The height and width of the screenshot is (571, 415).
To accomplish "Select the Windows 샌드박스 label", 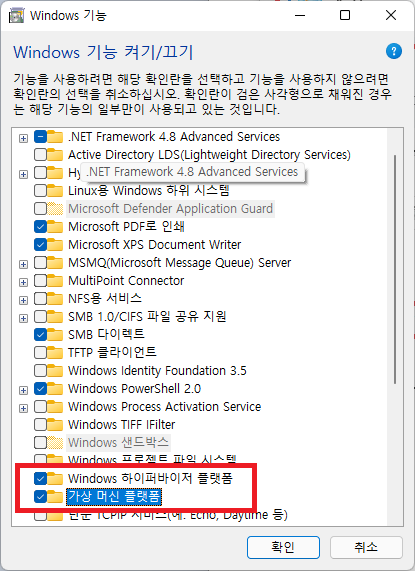I will pos(118,442).
